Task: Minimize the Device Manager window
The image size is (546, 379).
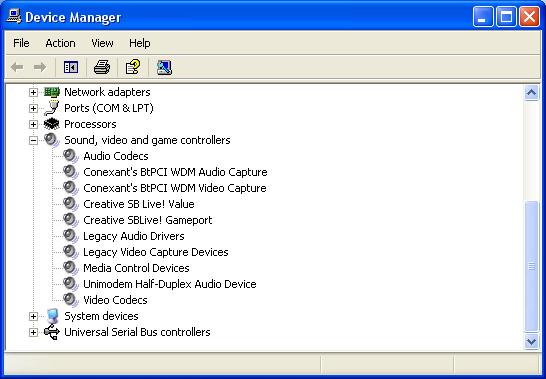Action: click(x=483, y=16)
